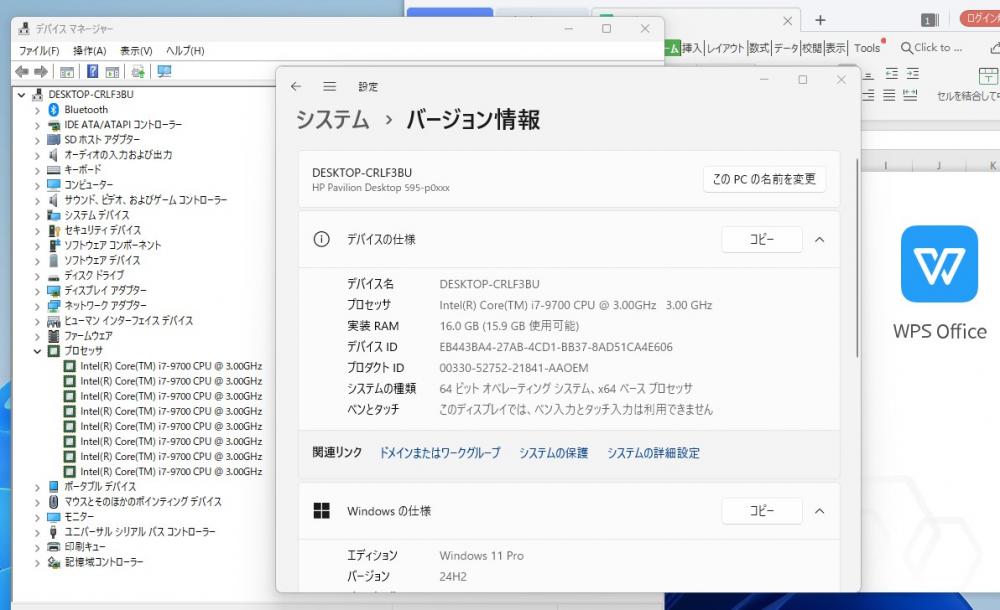Expand the ネットワーク アダプター node
The image size is (1000, 610).
tap(38, 306)
